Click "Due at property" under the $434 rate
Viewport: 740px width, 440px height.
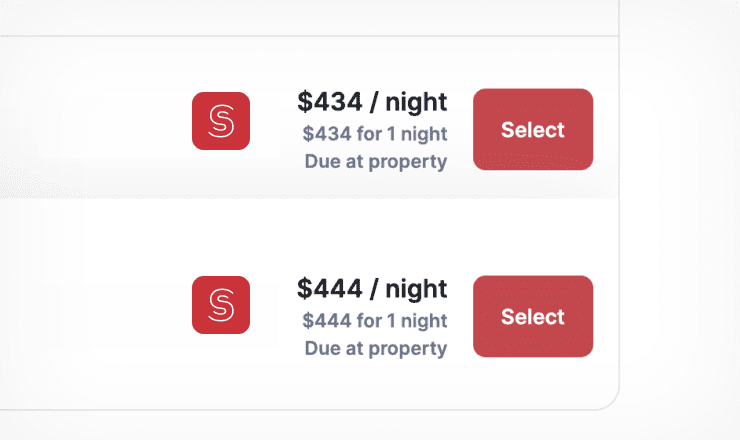376,162
